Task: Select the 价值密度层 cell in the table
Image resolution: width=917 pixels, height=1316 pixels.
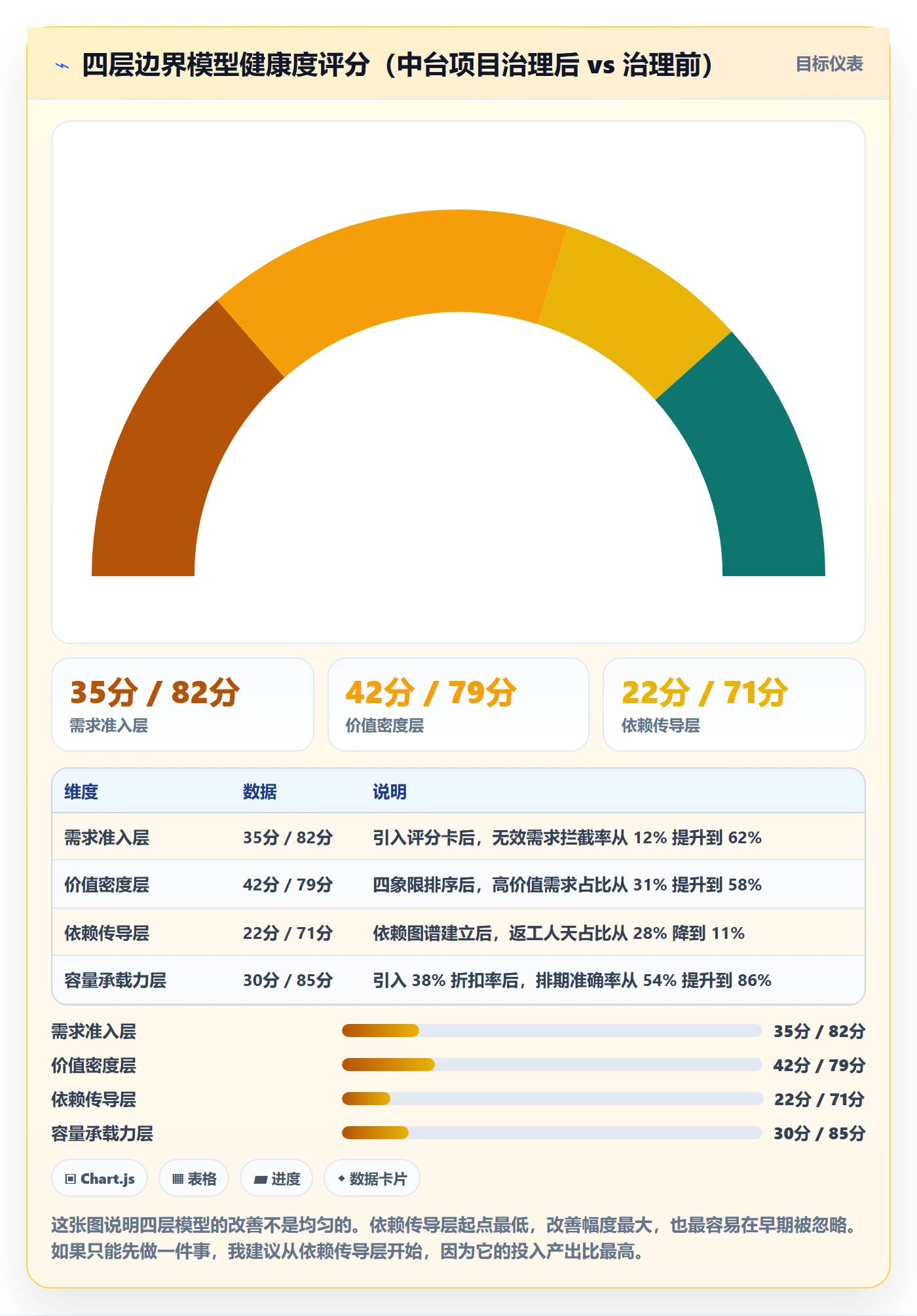Action: pyautogui.click(x=107, y=885)
